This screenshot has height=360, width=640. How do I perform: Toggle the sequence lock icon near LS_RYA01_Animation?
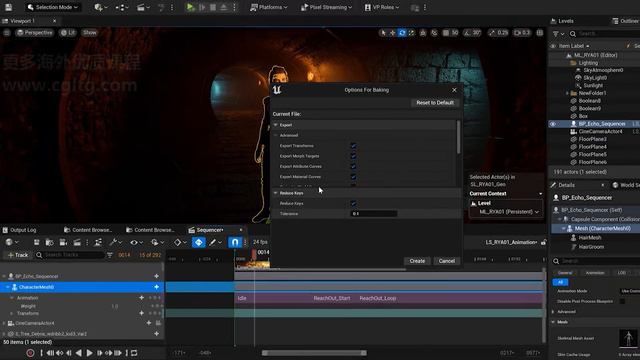(x=543, y=242)
